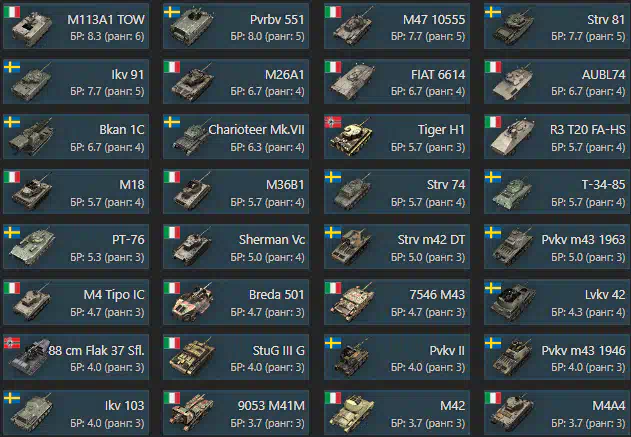Click the 9053 M41M vehicle icon
The width and height of the screenshot is (631, 437).
tap(192, 412)
